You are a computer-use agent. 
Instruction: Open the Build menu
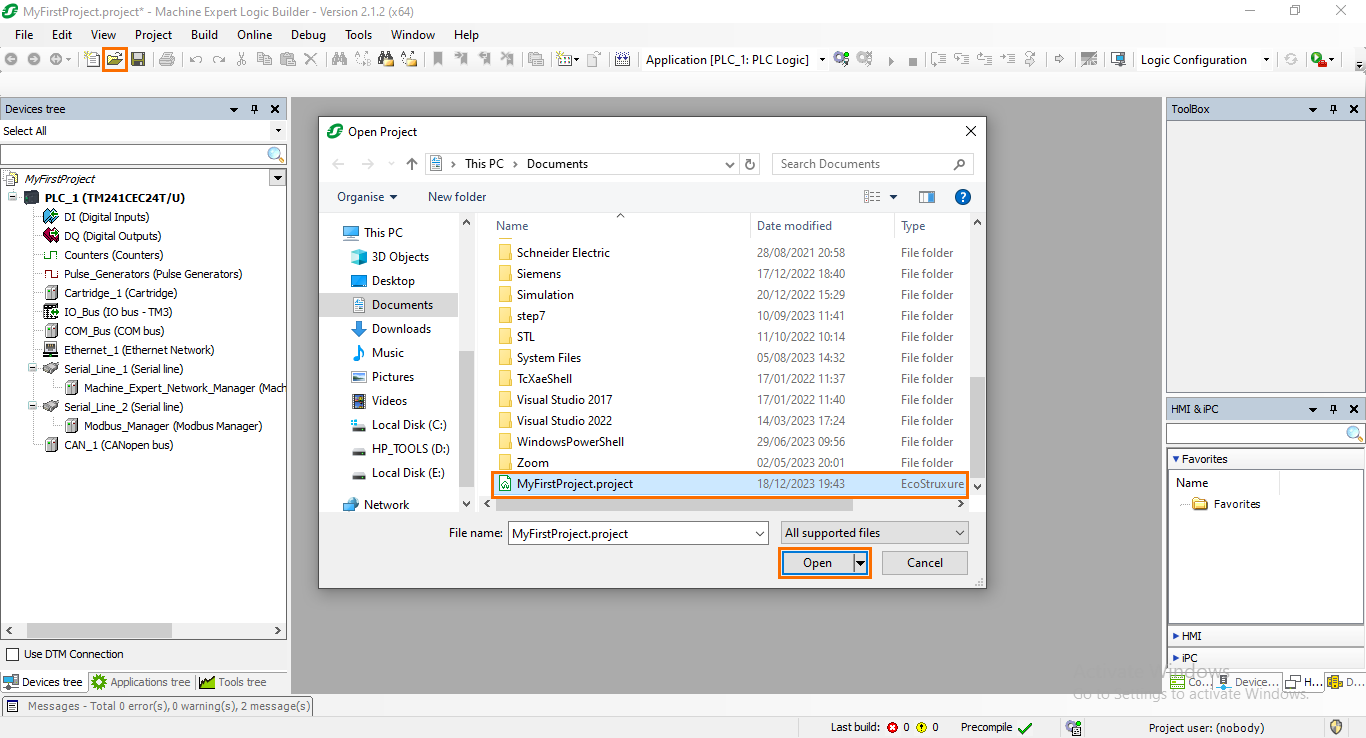204,34
